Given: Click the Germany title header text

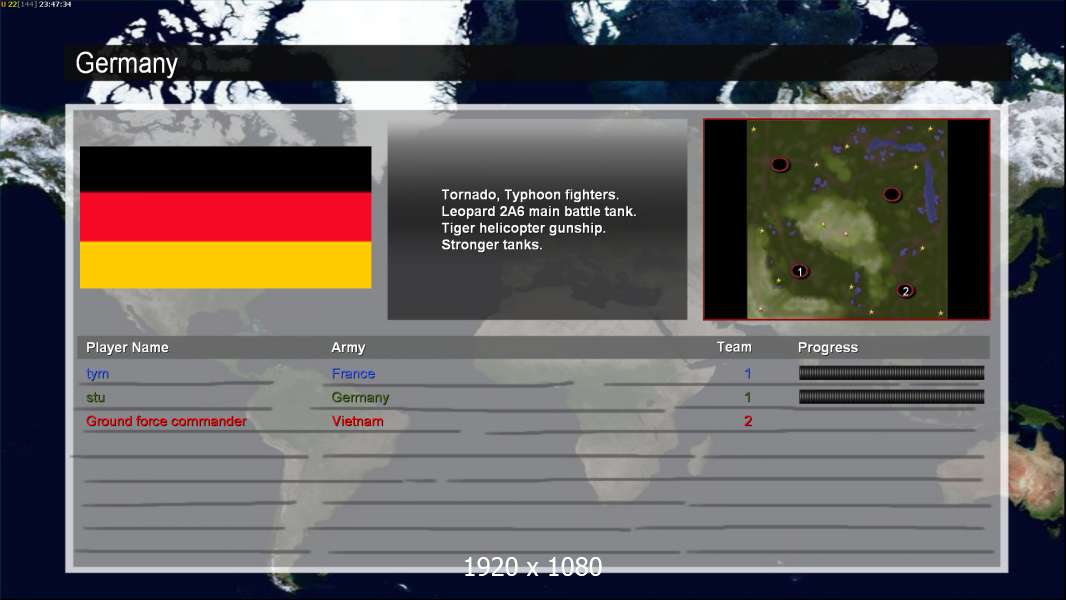Looking at the screenshot, I should pos(126,63).
